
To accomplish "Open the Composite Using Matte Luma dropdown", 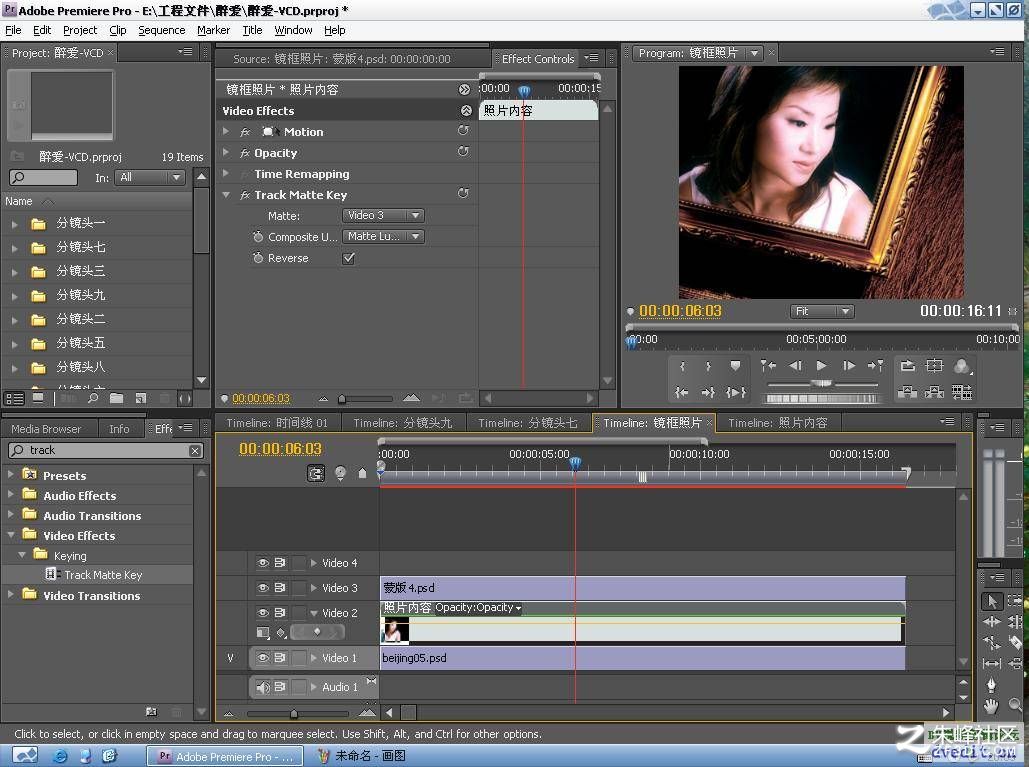I will [x=383, y=236].
